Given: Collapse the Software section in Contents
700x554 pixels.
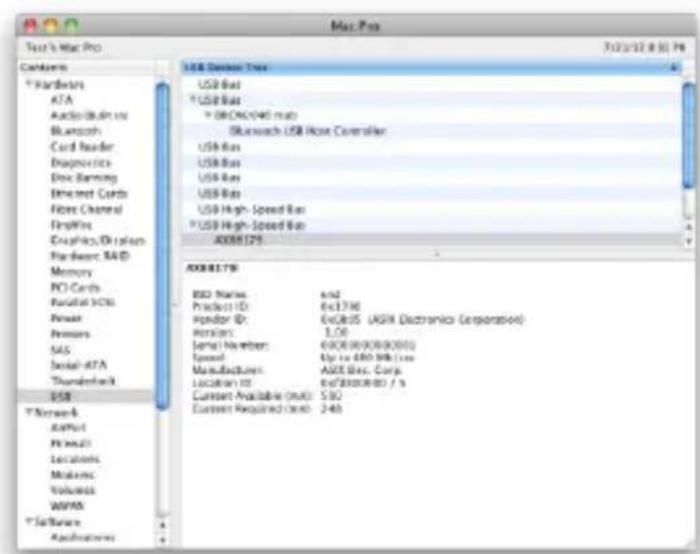Looking at the screenshot, I should (x=29, y=521).
